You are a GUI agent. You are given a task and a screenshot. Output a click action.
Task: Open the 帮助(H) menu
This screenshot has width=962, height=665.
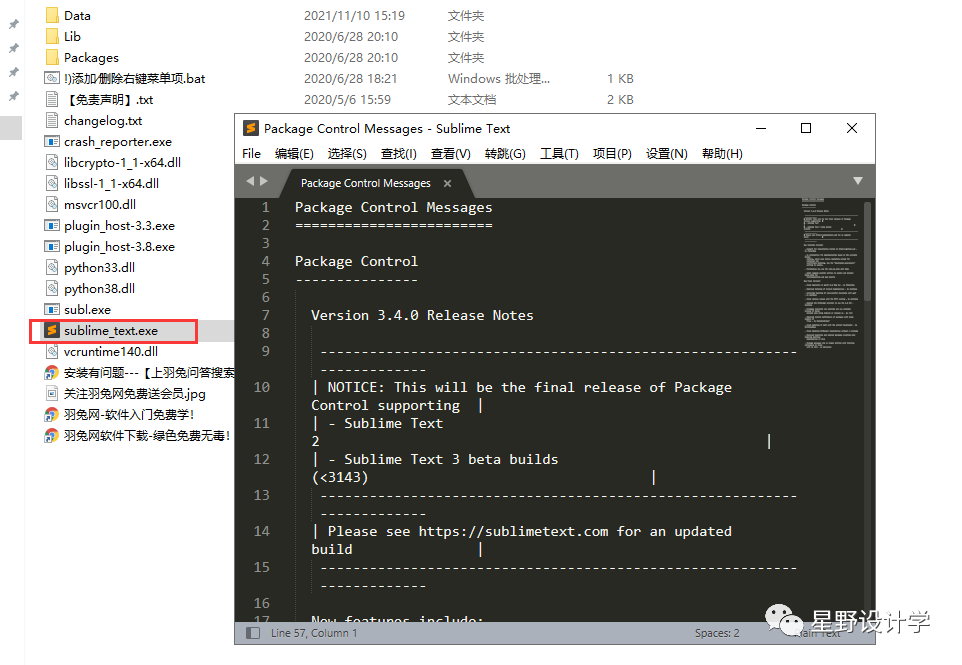(722, 153)
